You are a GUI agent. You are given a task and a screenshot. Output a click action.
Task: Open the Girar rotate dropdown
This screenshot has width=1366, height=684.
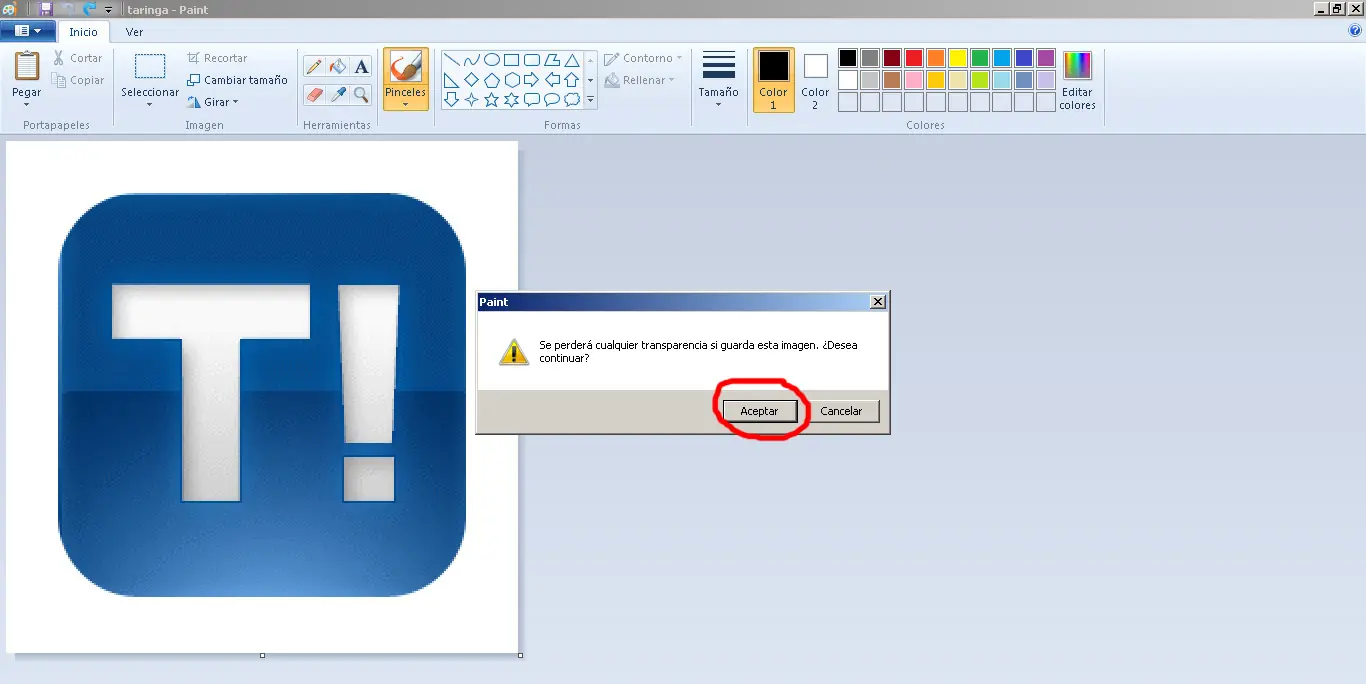click(x=213, y=102)
